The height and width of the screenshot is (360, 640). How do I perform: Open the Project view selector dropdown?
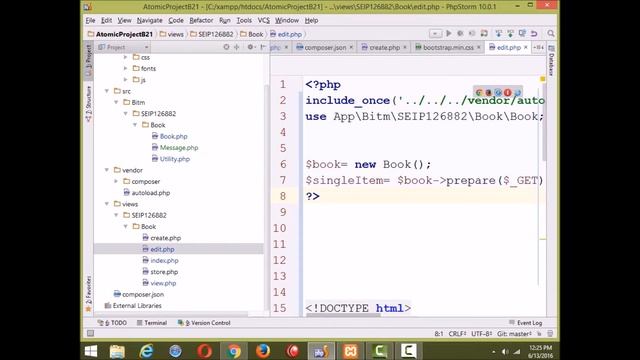[123, 47]
